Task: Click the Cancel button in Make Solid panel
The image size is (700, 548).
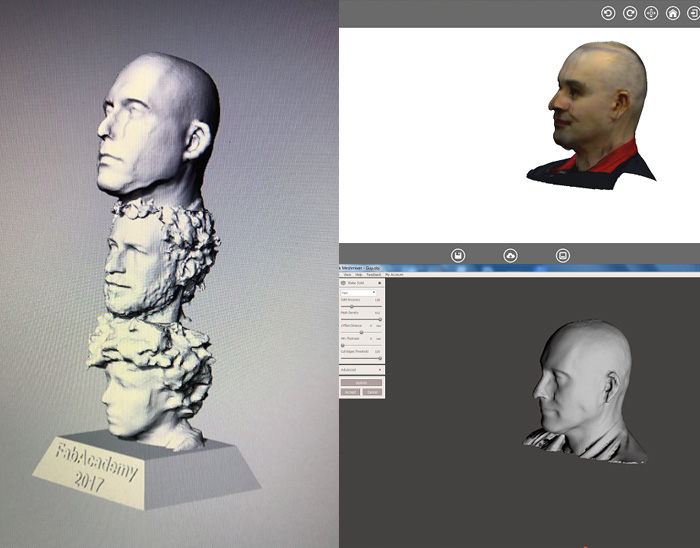Action: point(372,392)
